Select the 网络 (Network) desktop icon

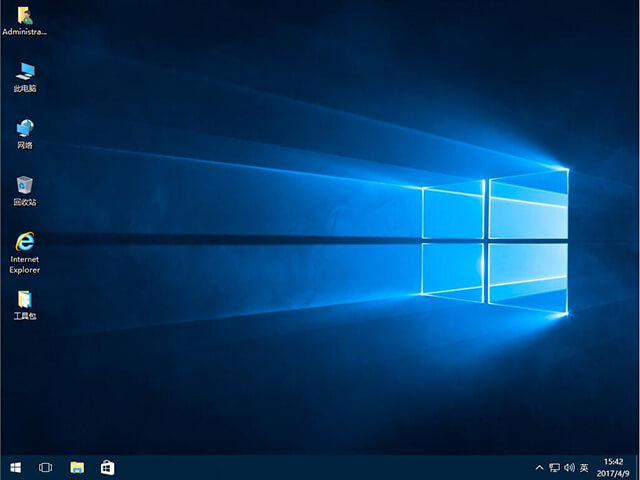(x=25, y=134)
